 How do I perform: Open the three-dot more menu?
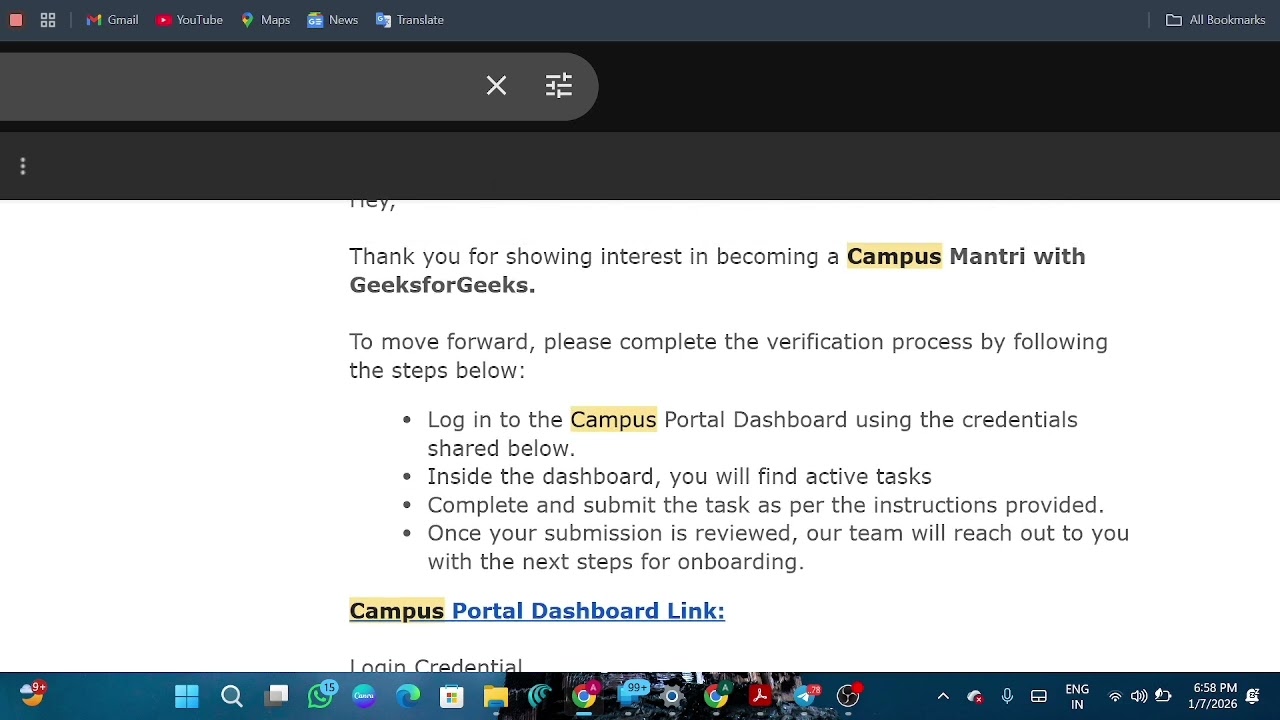click(22, 166)
